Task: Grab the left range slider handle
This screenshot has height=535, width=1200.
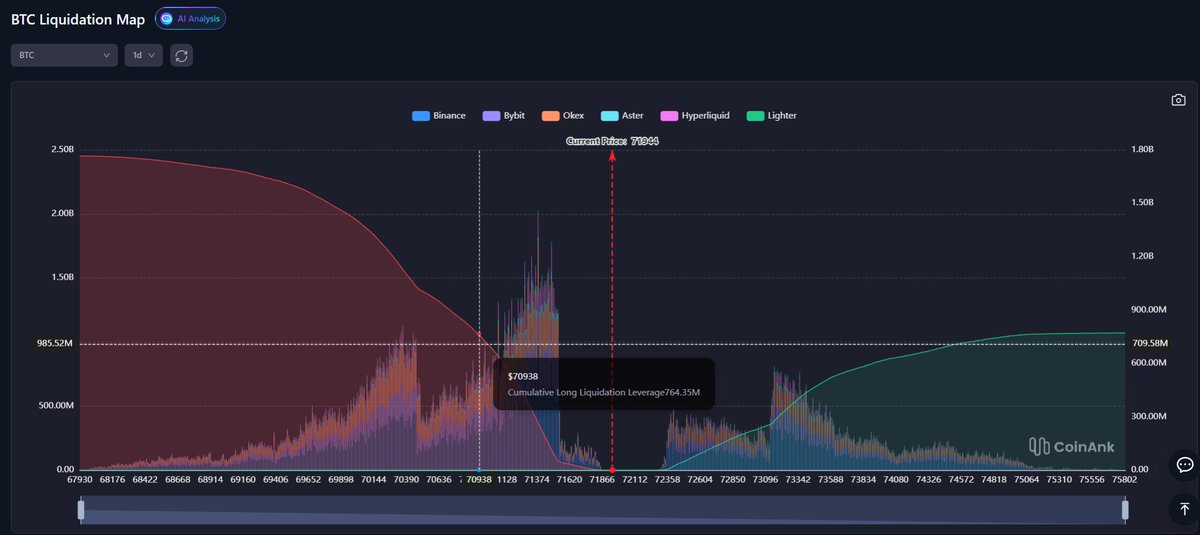Action: [x=81, y=510]
